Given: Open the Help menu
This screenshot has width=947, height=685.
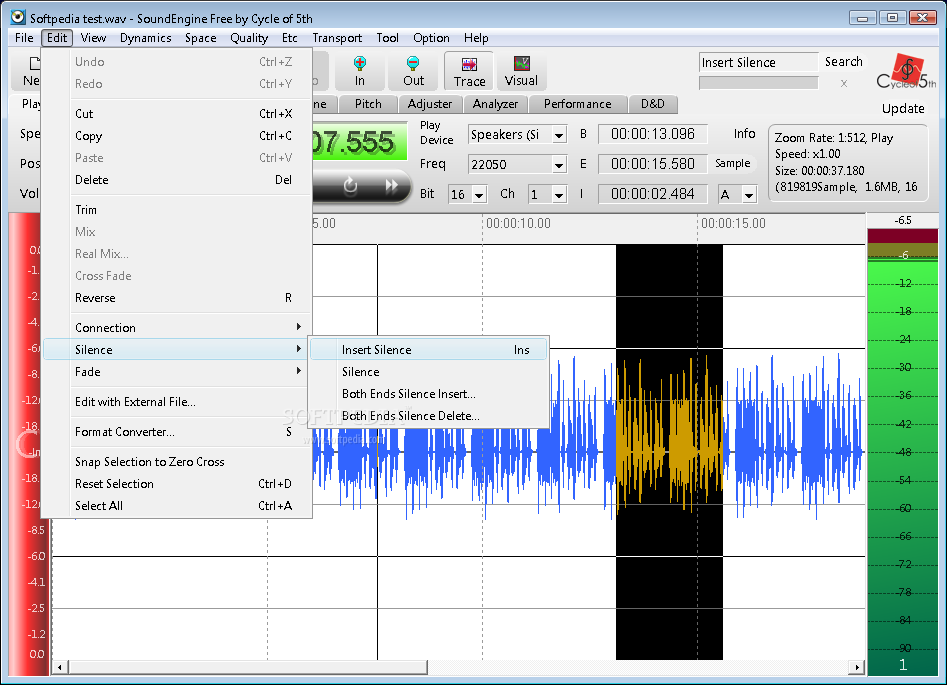Looking at the screenshot, I should [476, 38].
